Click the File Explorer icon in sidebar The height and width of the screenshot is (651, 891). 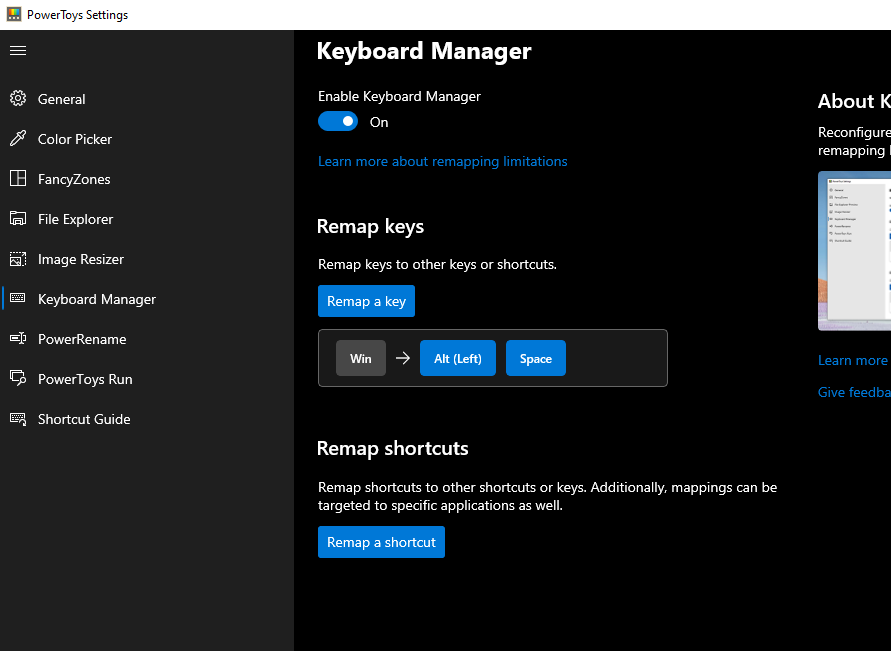click(18, 218)
